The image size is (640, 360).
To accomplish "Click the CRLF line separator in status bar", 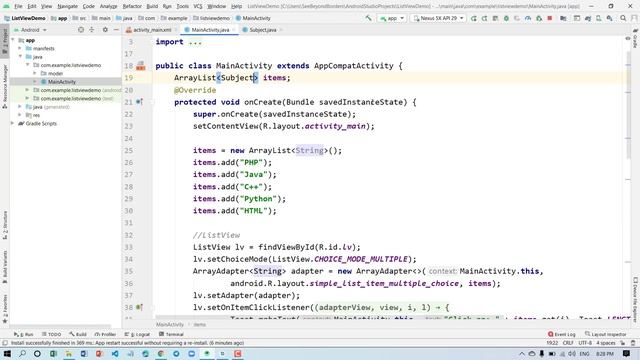I will tap(568, 343).
